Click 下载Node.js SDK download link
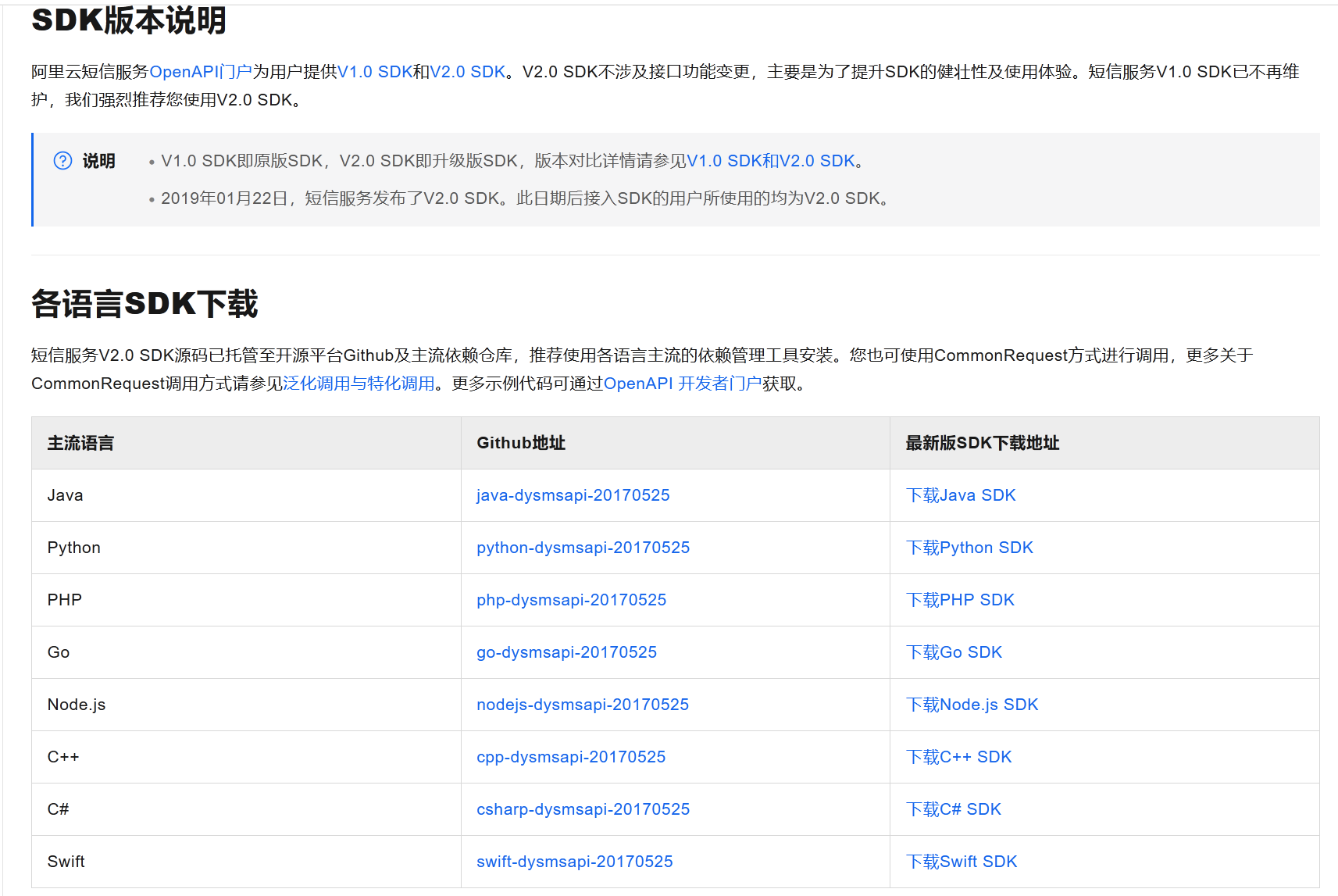This screenshot has width=1338, height=896. [x=972, y=705]
